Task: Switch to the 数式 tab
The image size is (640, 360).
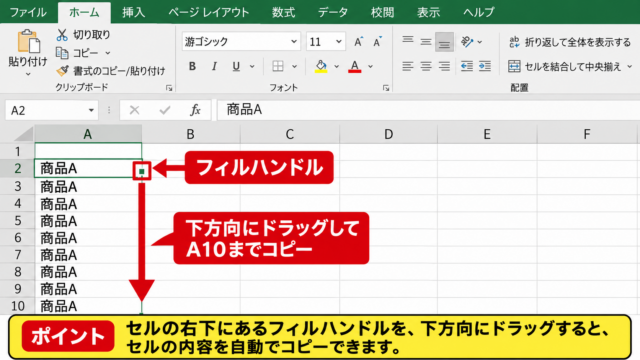Action: pos(283,12)
